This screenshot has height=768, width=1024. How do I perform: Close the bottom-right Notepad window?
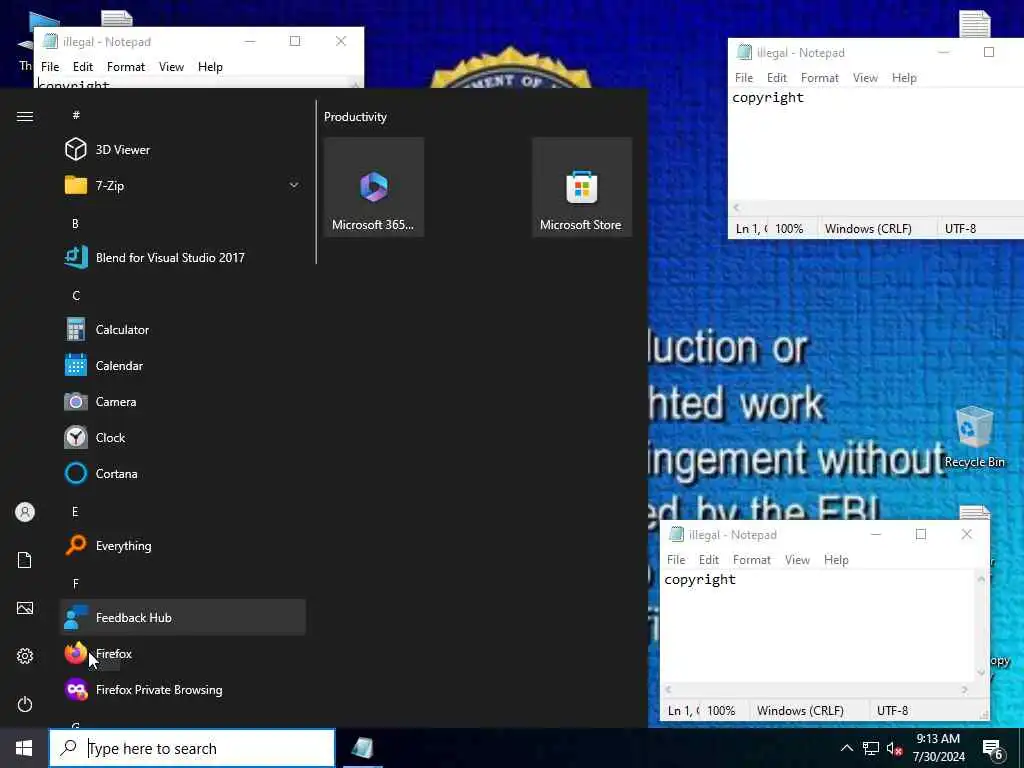tap(967, 534)
